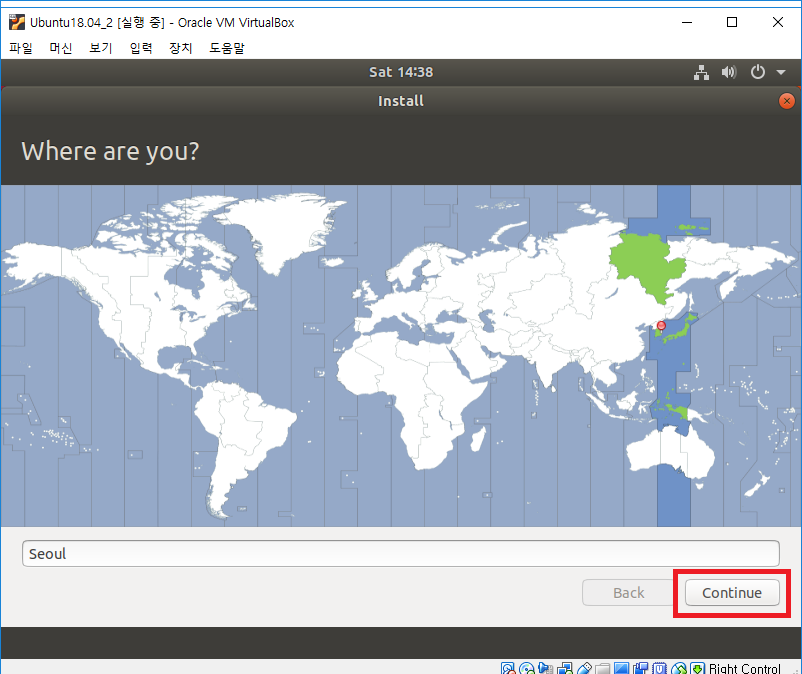This screenshot has width=802, height=674.
Task: Click the volume speaker icon in top bar
Action: coord(729,72)
